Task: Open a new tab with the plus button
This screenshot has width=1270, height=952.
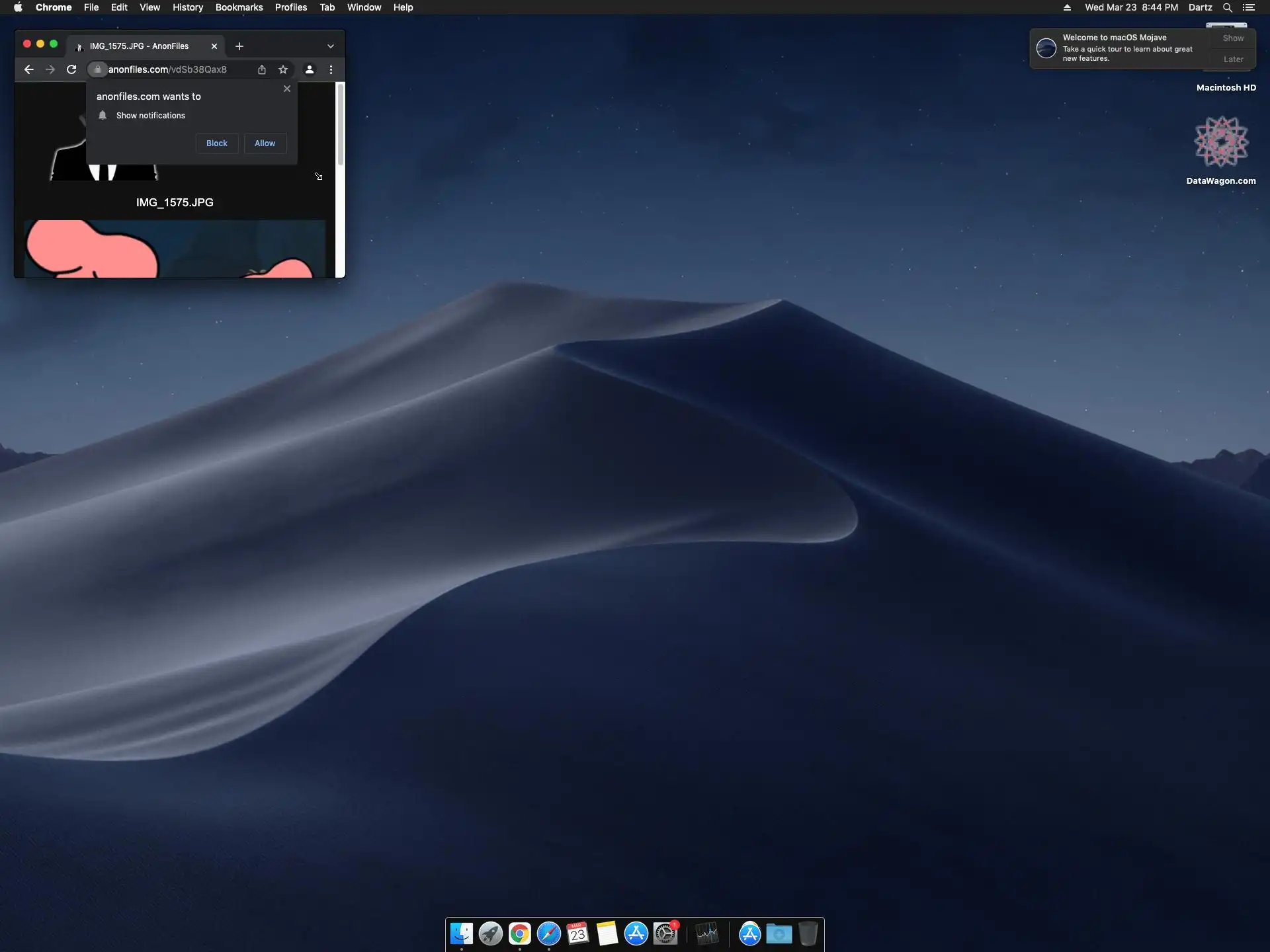Action: pyautogui.click(x=239, y=46)
